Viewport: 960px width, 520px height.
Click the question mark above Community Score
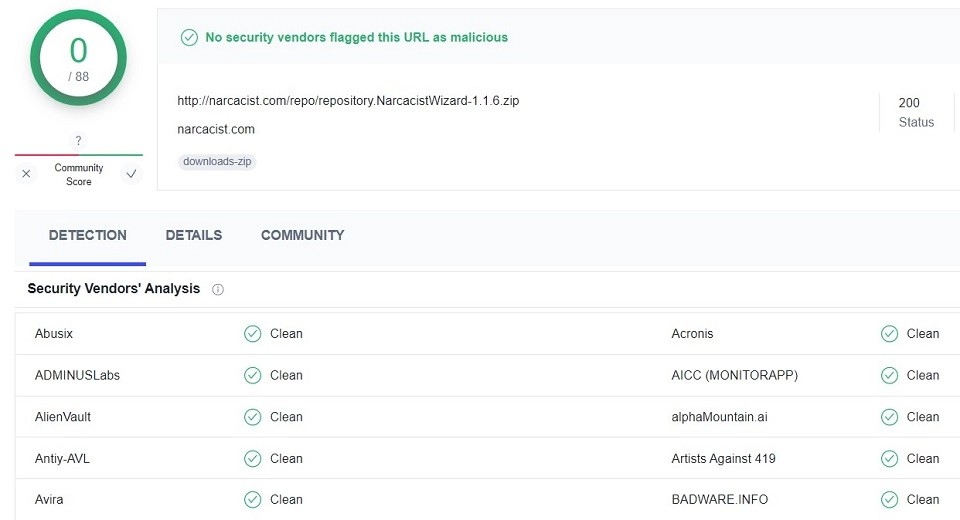[78, 140]
